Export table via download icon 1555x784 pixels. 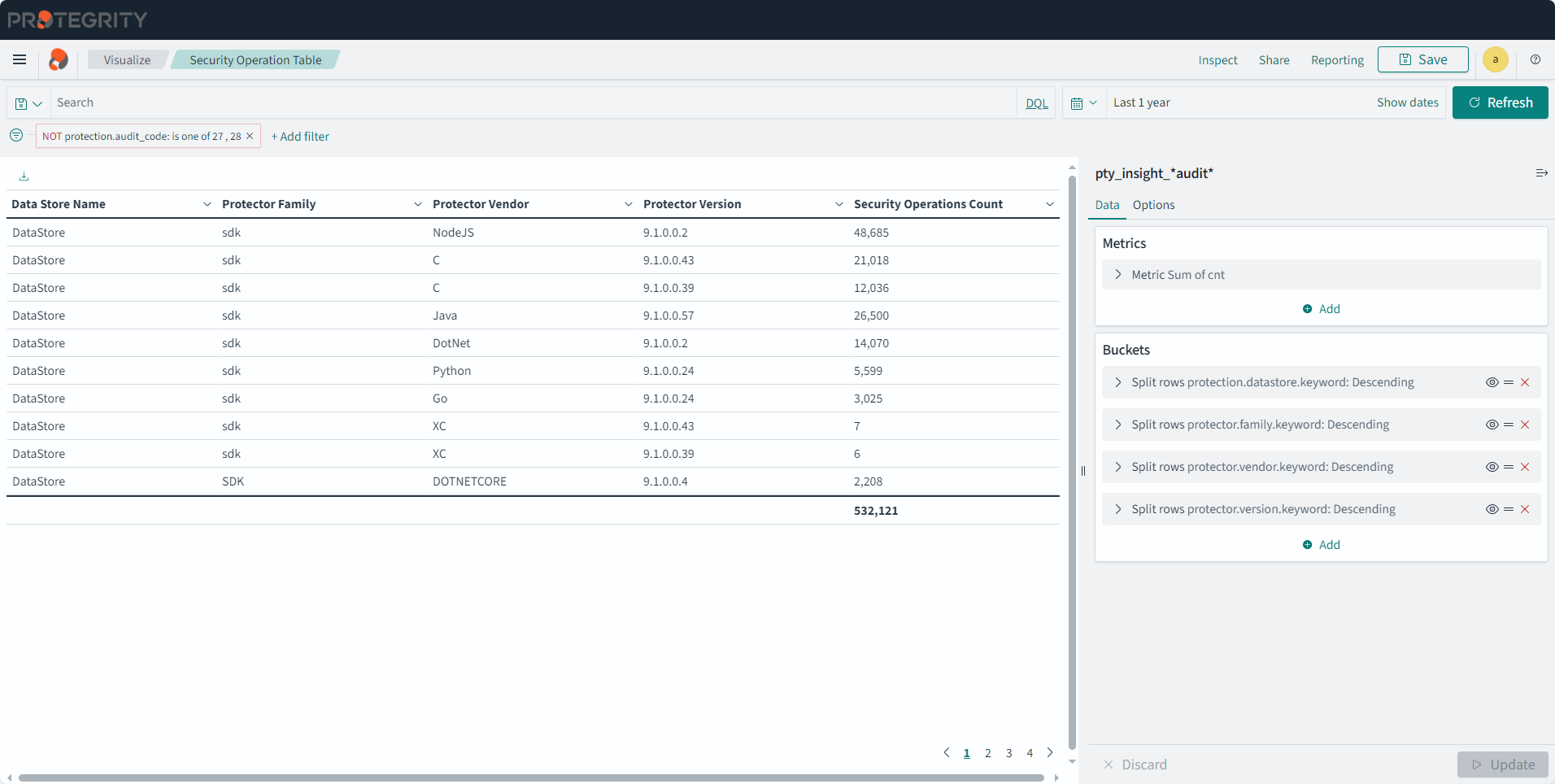pos(24,176)
